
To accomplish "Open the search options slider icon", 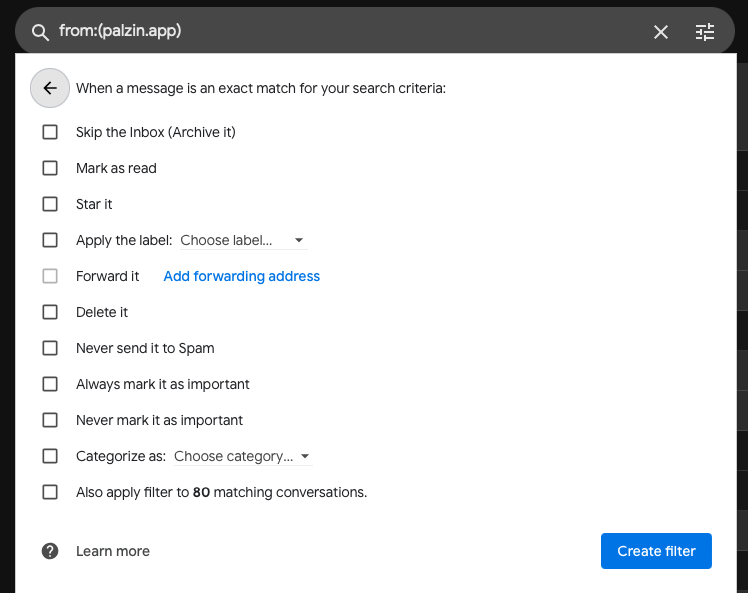I will [x=705, y=32].
